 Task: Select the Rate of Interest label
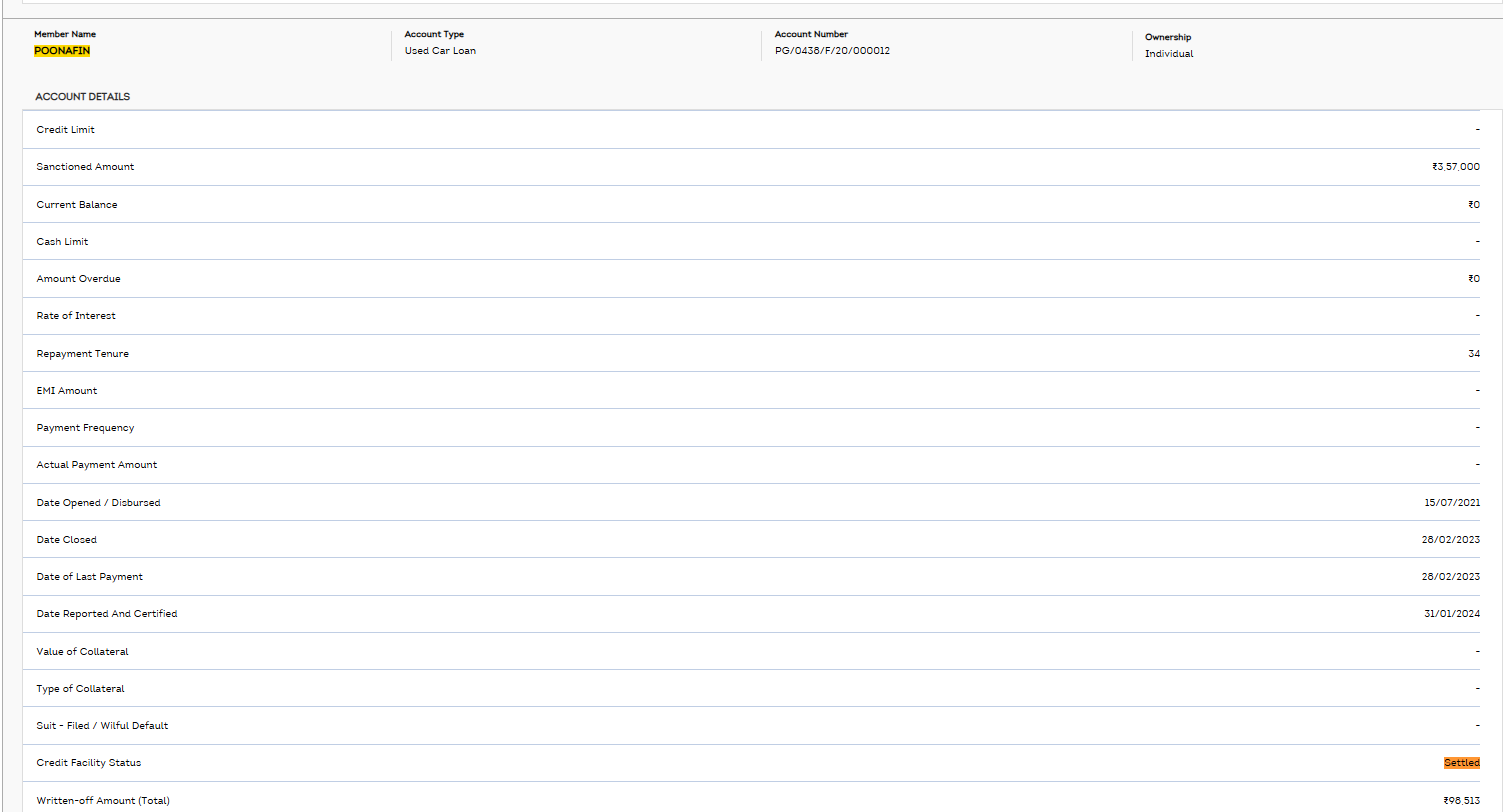pos(76,316)
